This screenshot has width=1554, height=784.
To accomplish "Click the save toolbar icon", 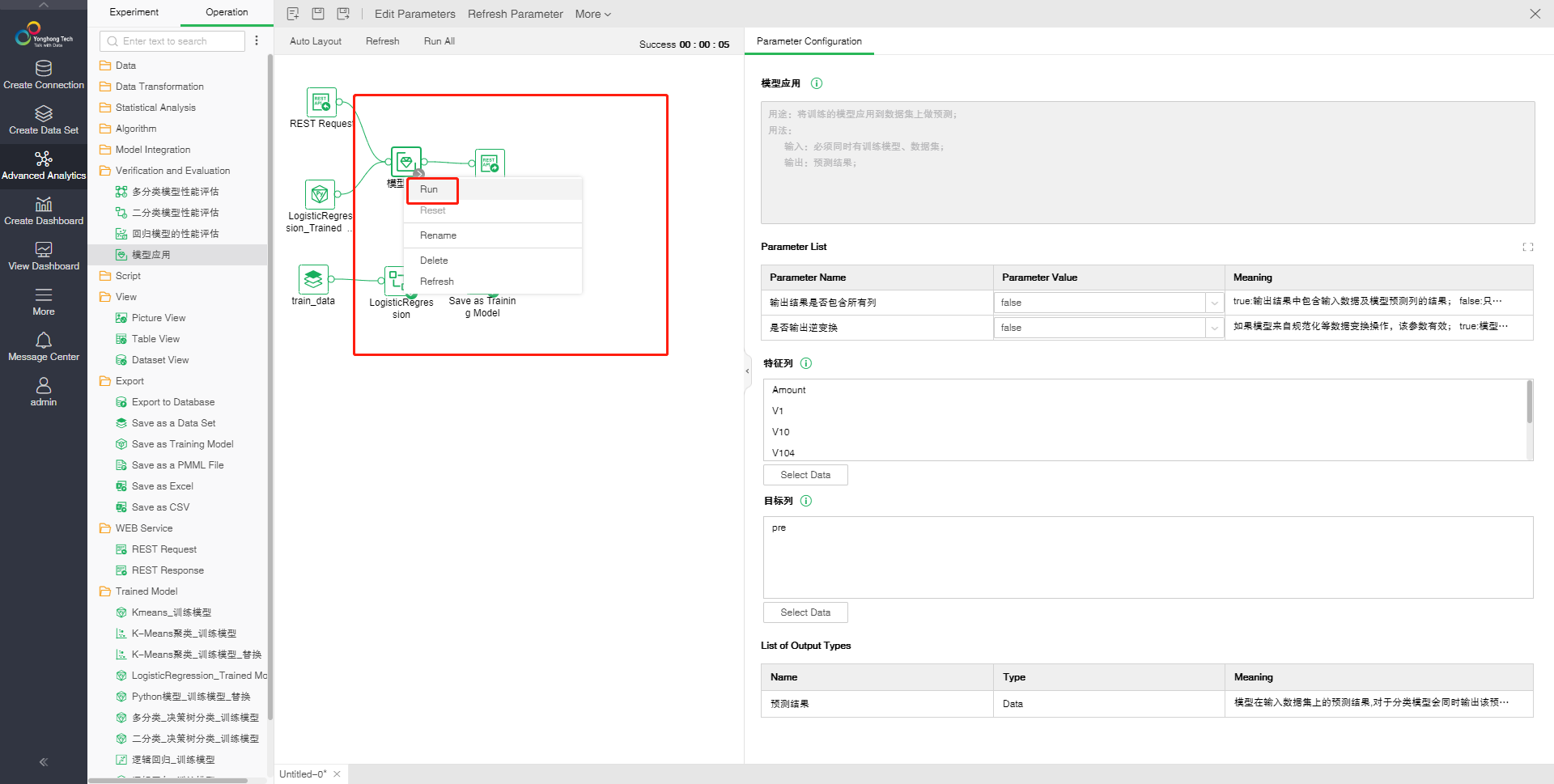I will coord(318,14).
